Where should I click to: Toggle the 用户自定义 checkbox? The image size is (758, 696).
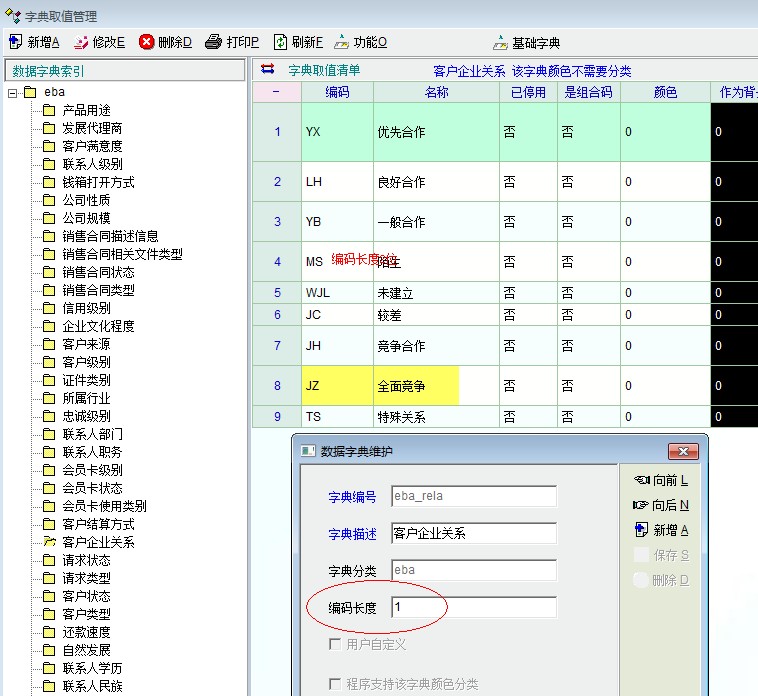[x=335, y=645]
